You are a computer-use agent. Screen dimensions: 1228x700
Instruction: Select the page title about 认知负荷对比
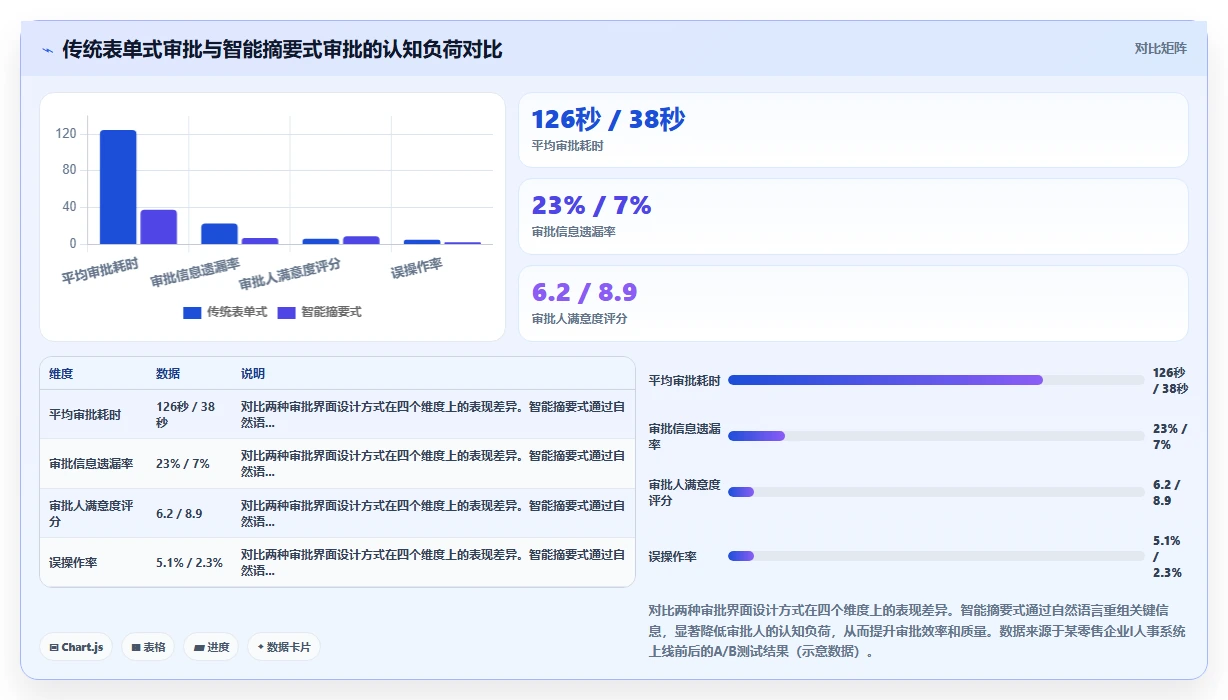pos(282,49)
